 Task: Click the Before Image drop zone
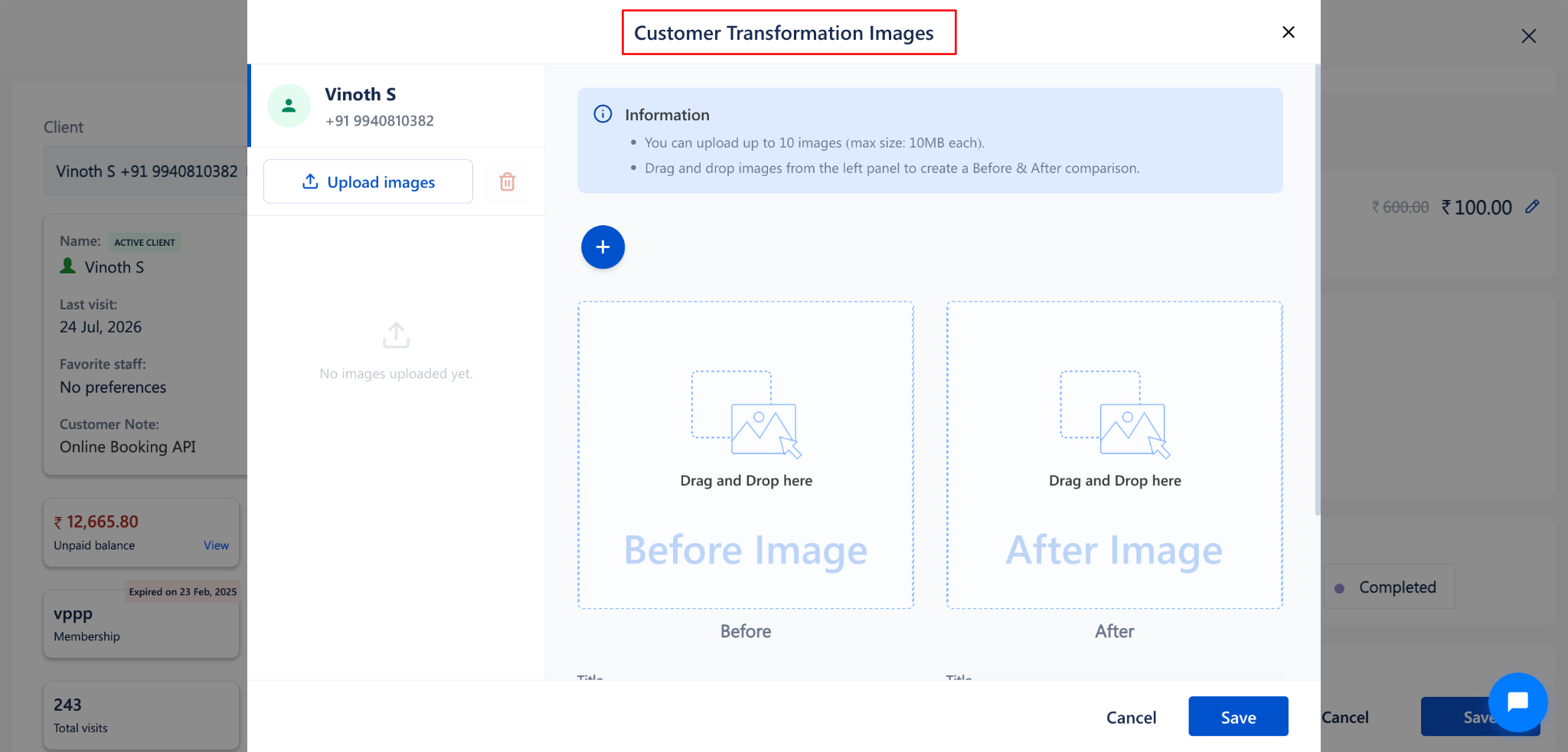coord(746,455)
